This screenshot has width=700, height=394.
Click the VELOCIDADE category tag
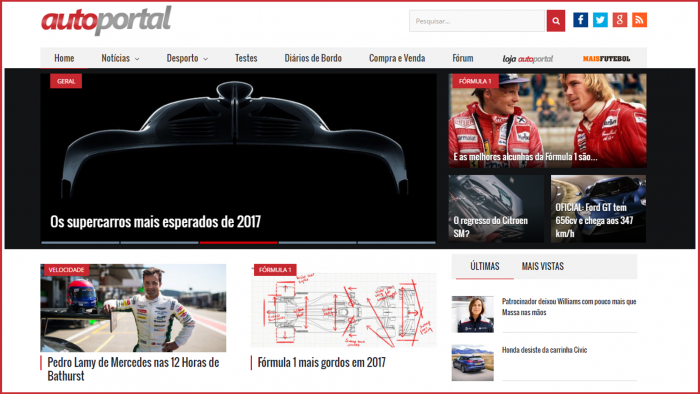pyautogui.click(x=66, y=270)
